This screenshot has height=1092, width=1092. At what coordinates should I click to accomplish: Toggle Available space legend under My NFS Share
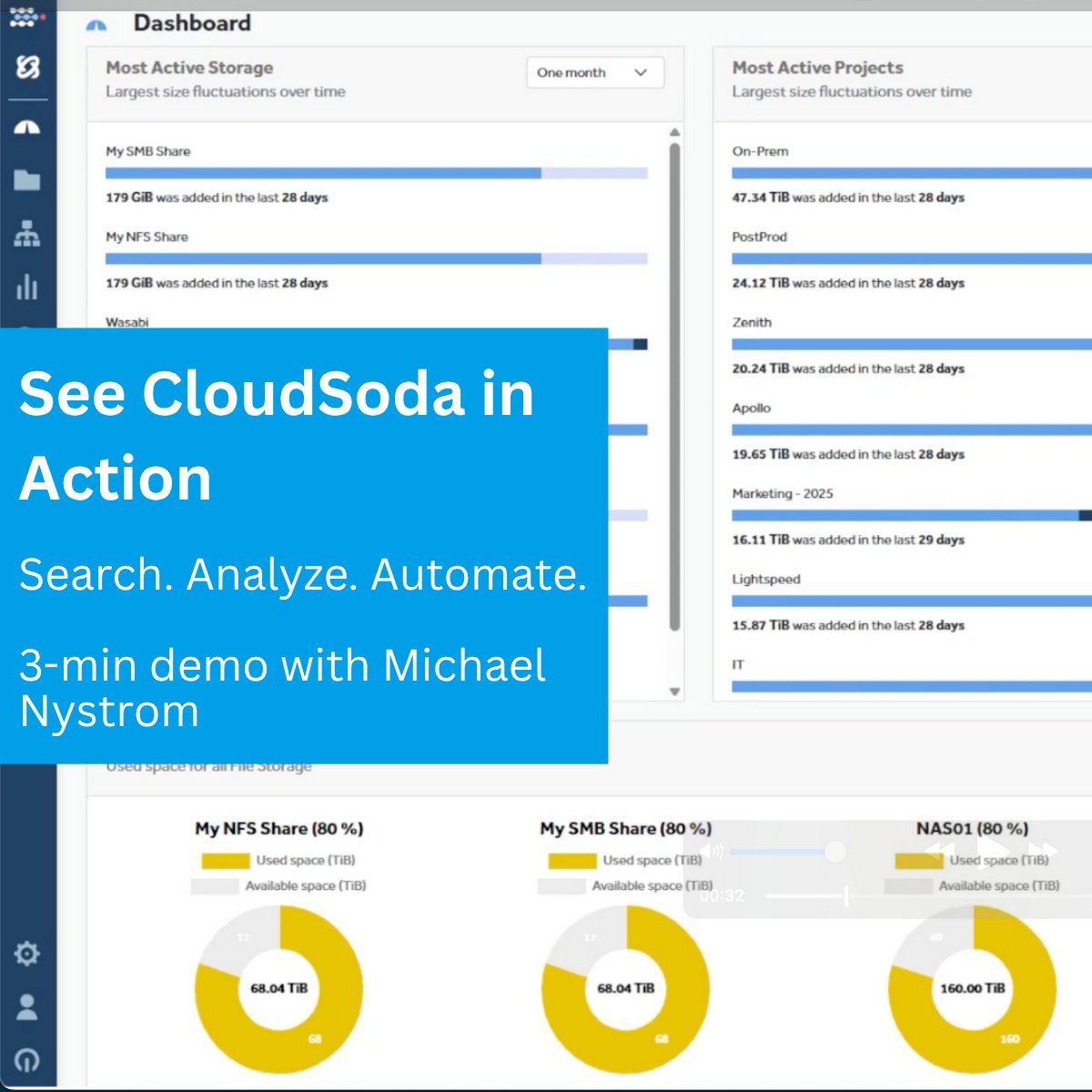coord(278,885)
